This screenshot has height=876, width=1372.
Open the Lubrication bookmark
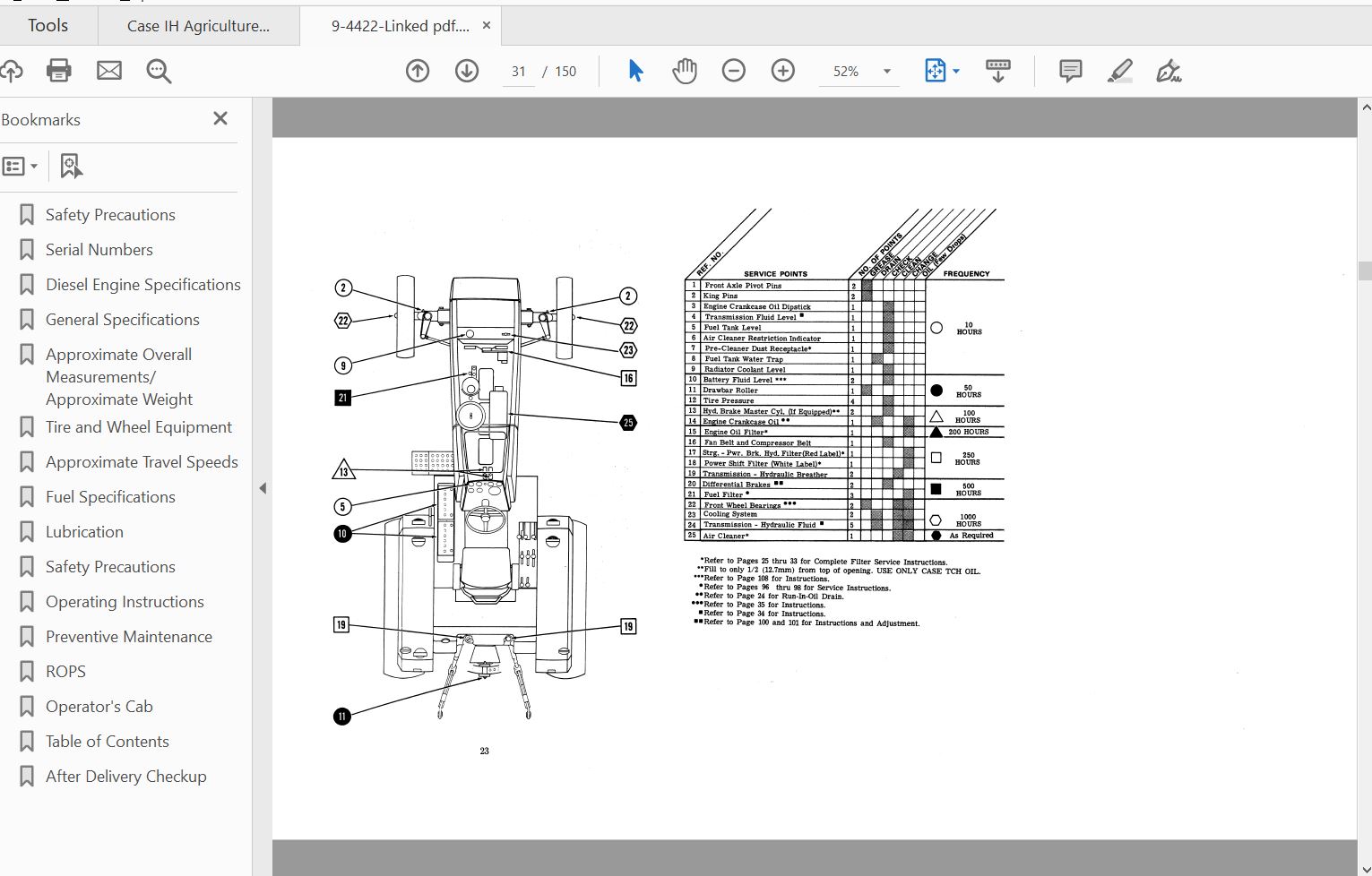click(84, 532)
